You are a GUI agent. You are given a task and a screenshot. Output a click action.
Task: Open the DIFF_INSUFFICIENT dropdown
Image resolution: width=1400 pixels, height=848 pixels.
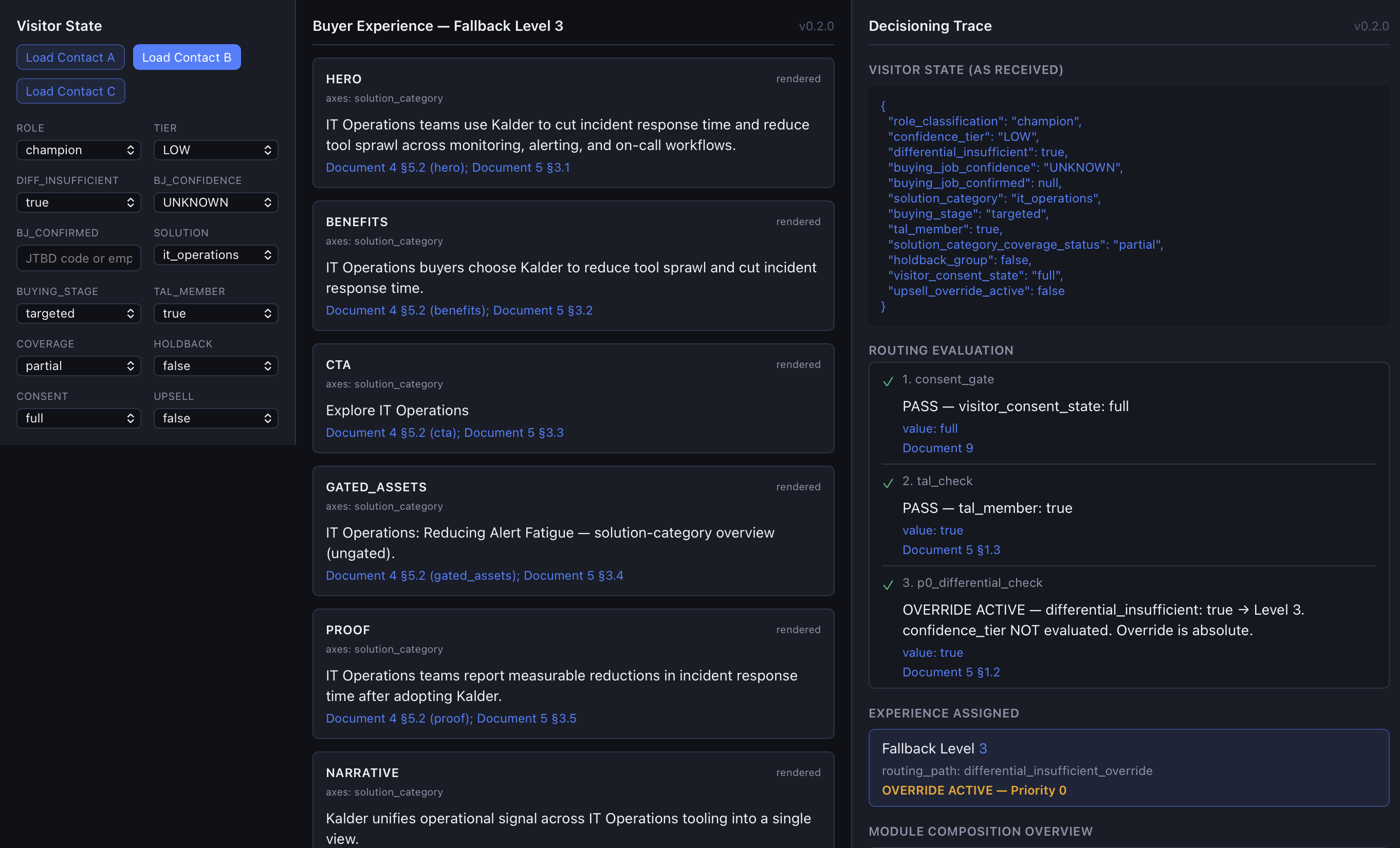click(x=79, y=202)
